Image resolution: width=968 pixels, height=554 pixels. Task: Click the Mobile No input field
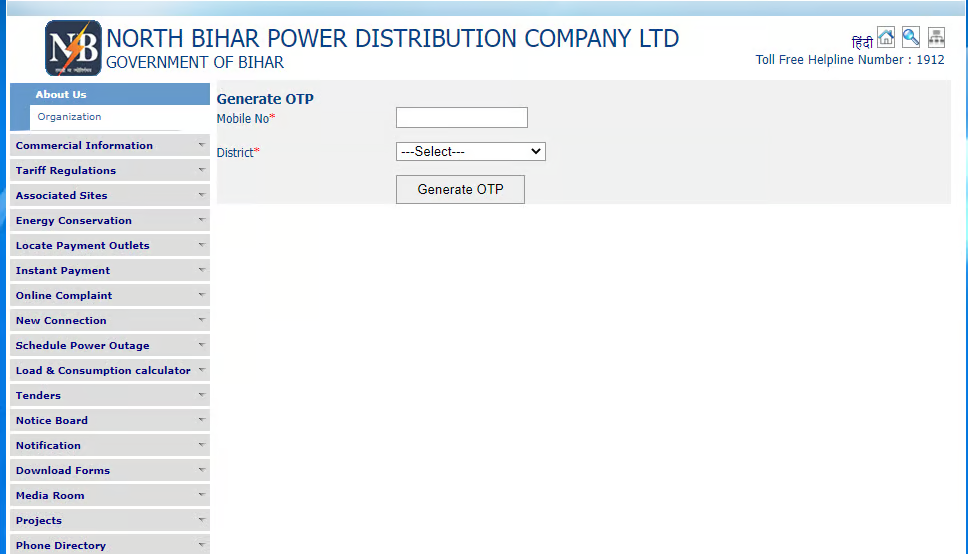[462, 117]
